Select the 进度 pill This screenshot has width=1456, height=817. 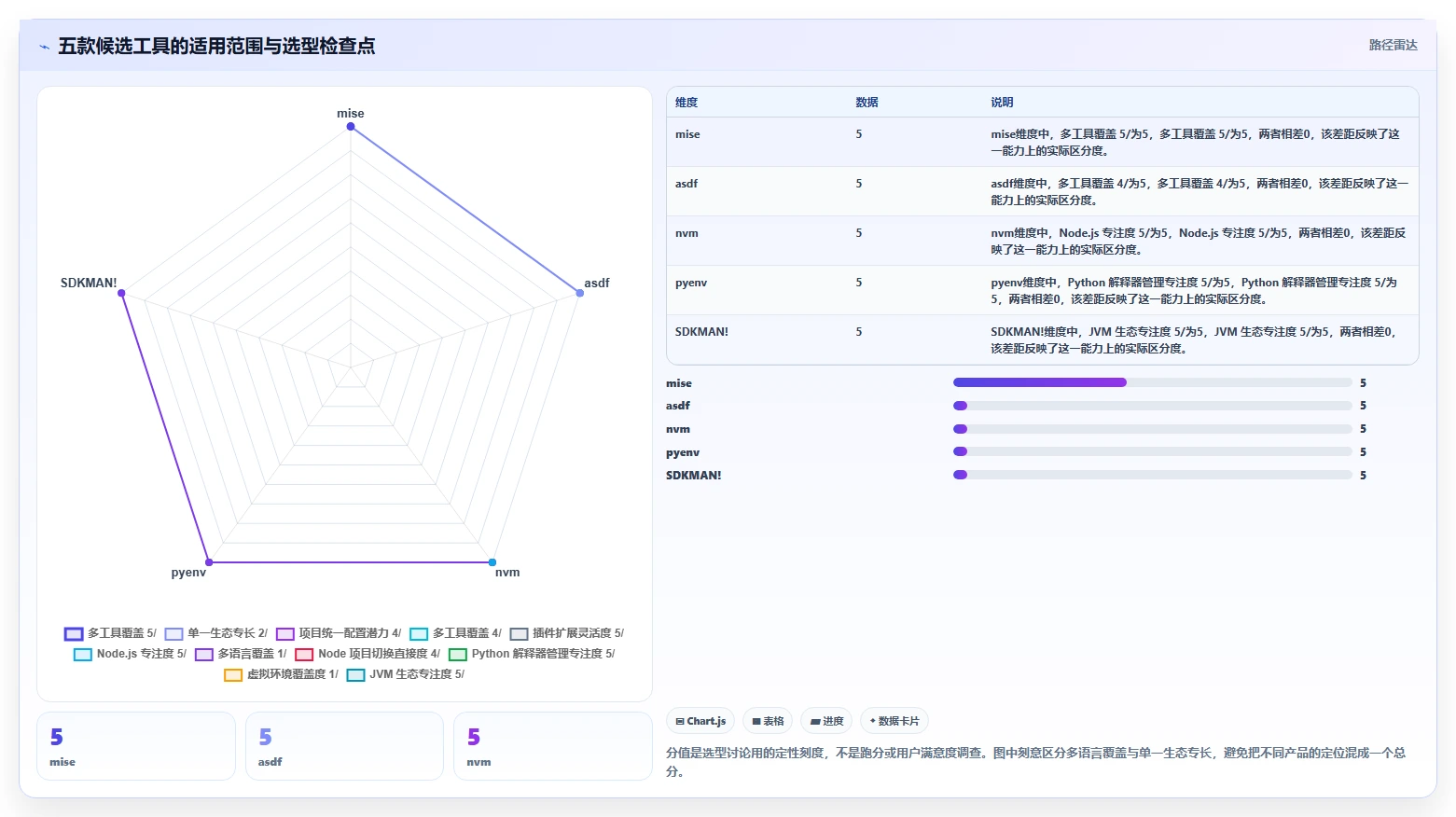pyautogui.click(x=826, y=721)
